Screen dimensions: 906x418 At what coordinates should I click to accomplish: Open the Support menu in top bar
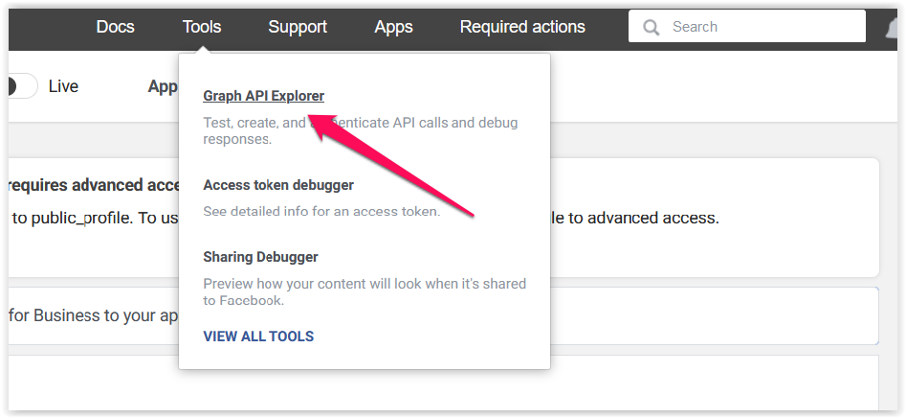tap(298, 27)
